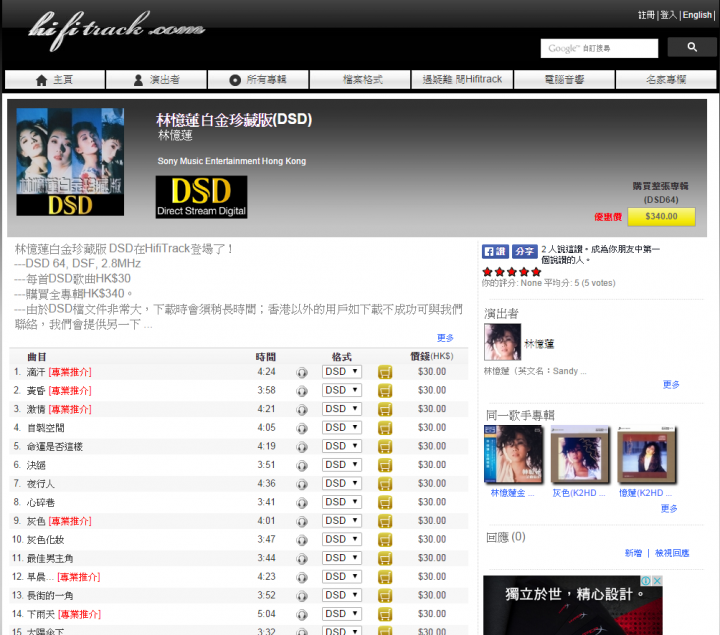Add track 9 灰色 to cart
The image size is (720, 635).
pyautogui.click(x=385, y=521)
